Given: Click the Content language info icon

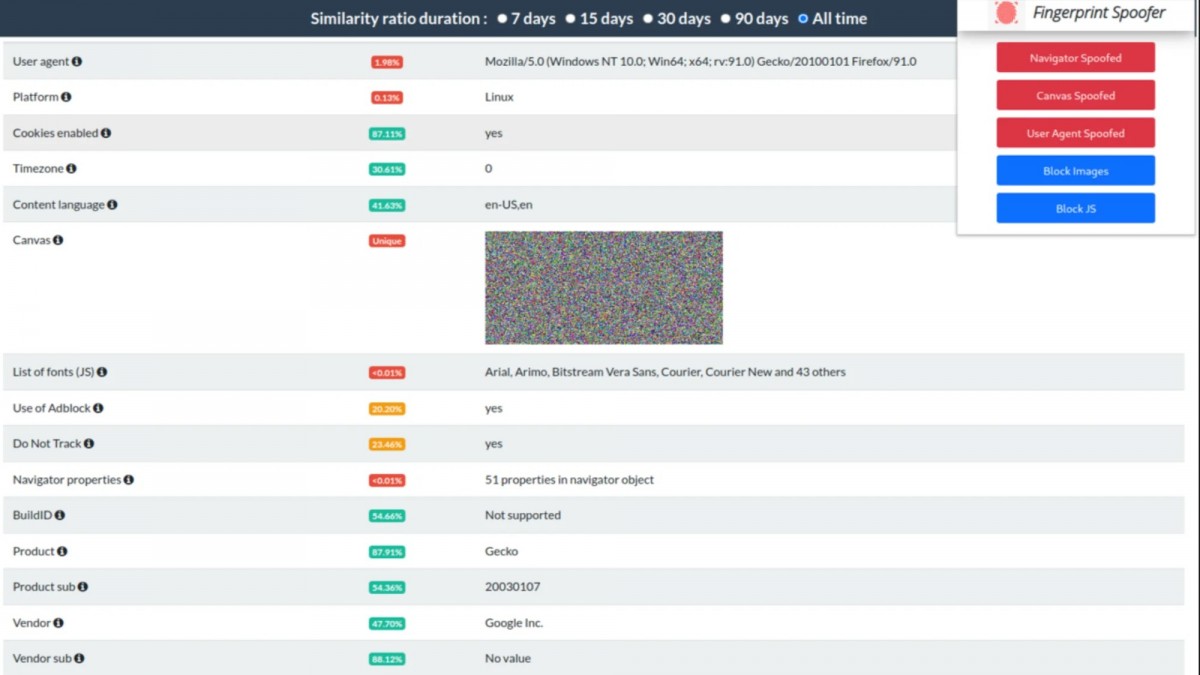Looking at the screenshot, I should point(112,205).
